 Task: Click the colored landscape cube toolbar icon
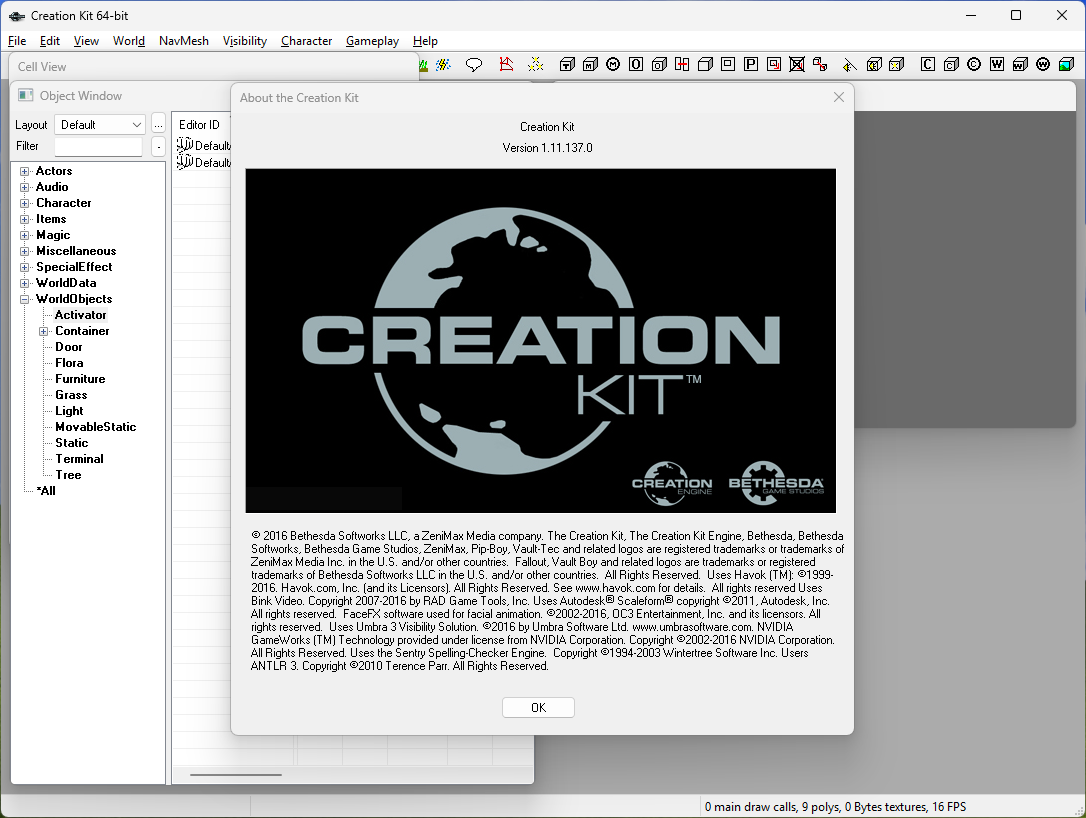1067,64
